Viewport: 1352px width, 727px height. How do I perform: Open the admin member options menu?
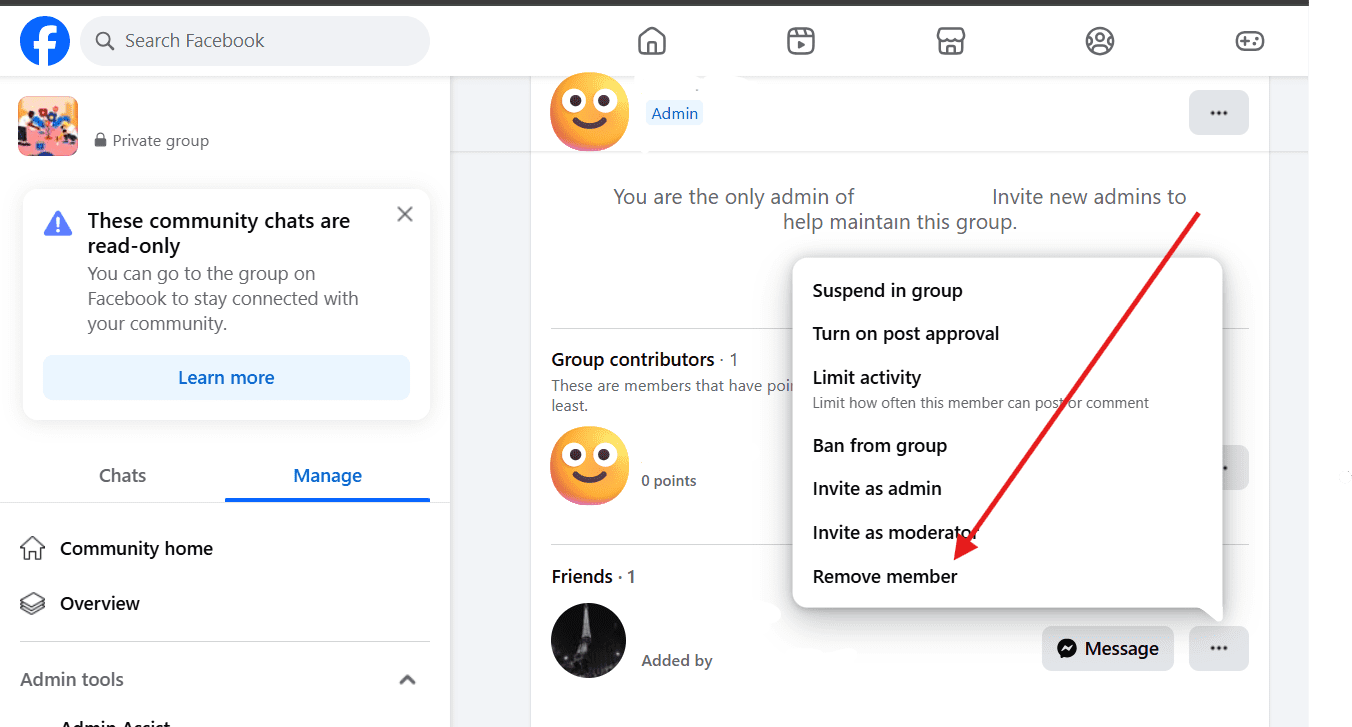1218,112
